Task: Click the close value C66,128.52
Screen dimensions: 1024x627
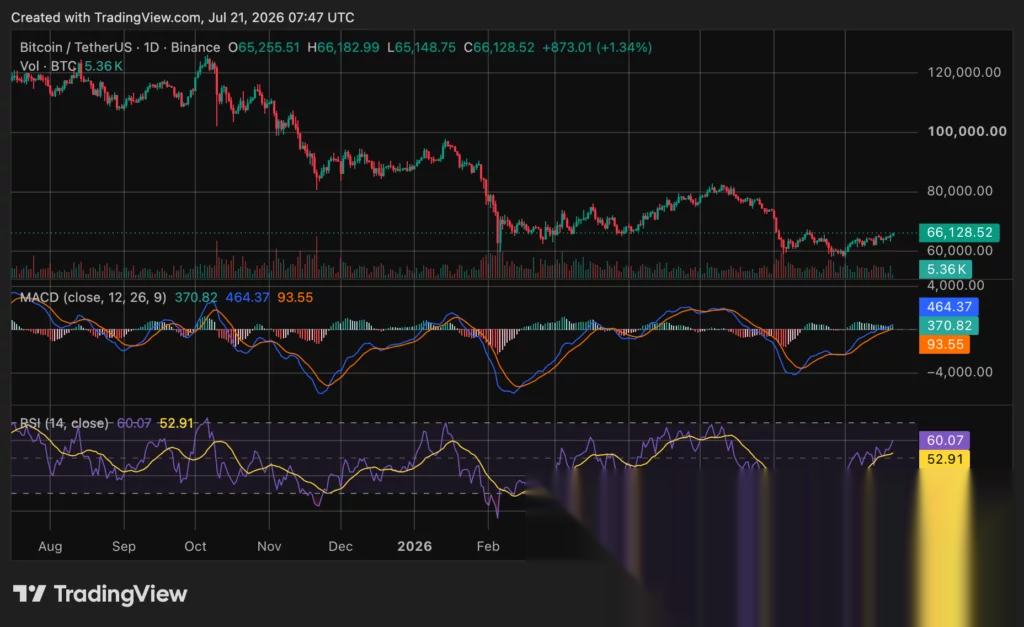Action: coord(499,48)
